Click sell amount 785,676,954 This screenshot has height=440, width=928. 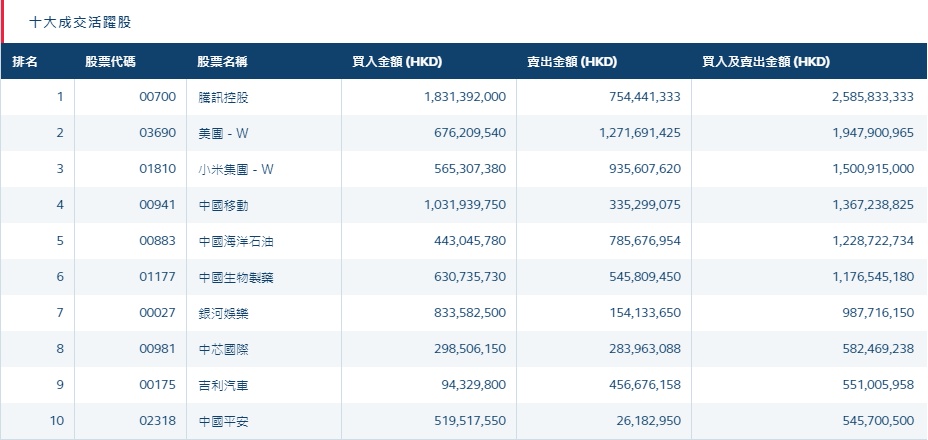[x=645, y=241]
